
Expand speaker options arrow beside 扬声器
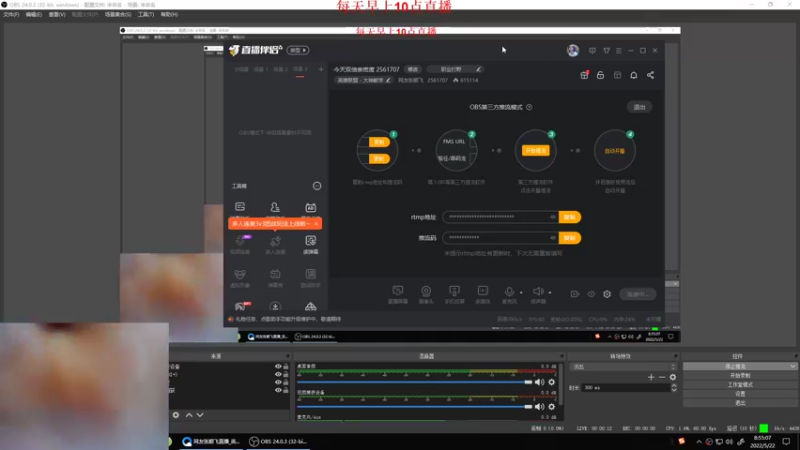[549, 293]
